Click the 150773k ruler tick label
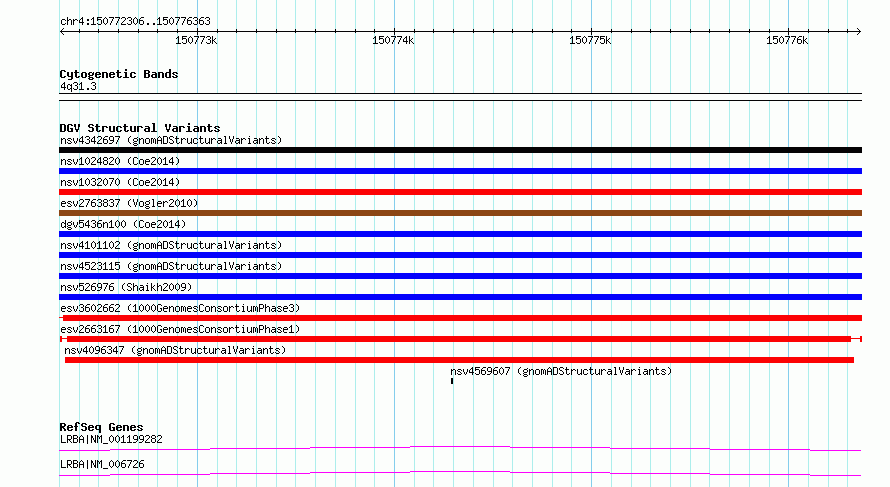Screen dimensions: 890x487 click(196, 40)
